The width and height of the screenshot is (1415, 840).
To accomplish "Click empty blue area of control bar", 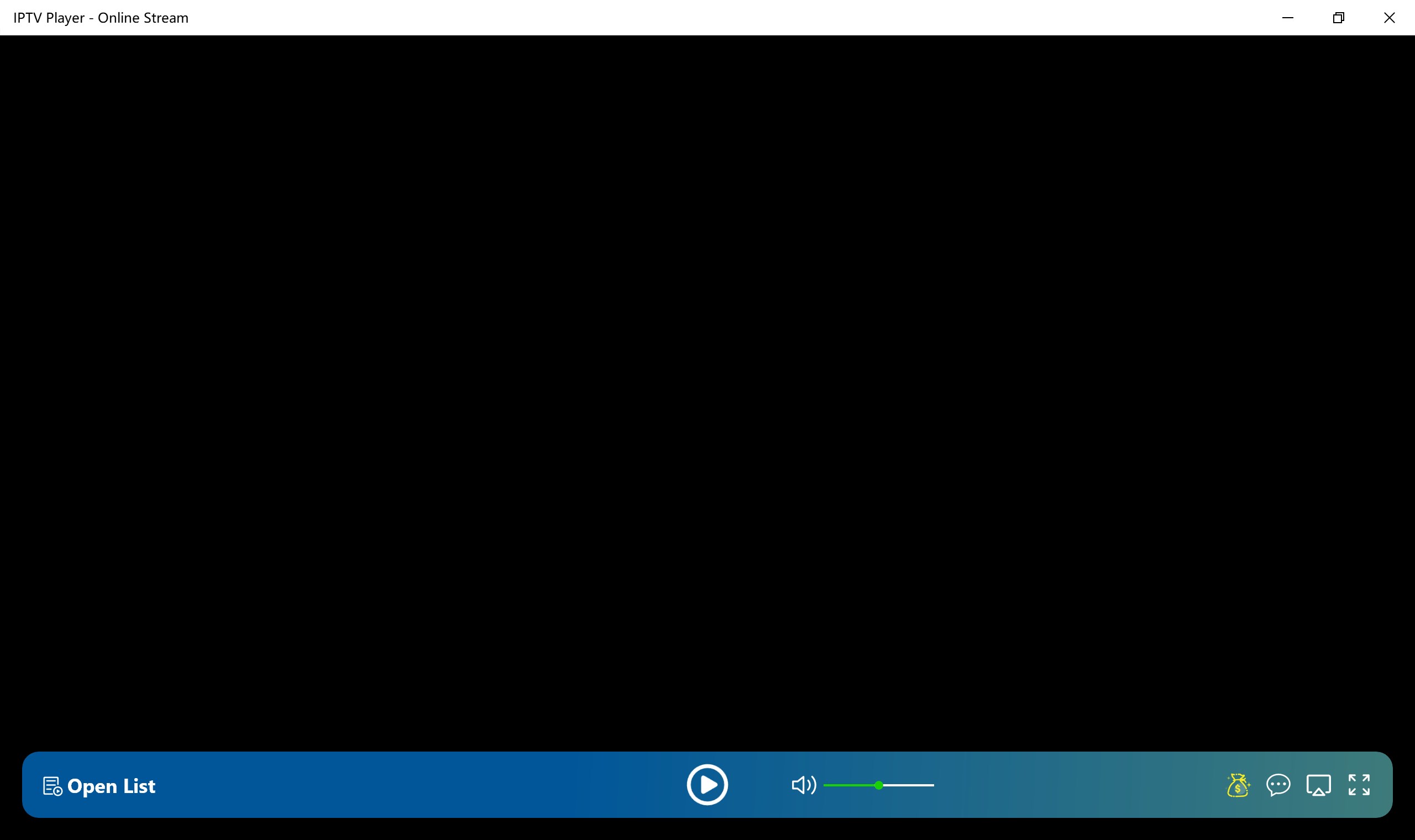I will pos(419,785).
